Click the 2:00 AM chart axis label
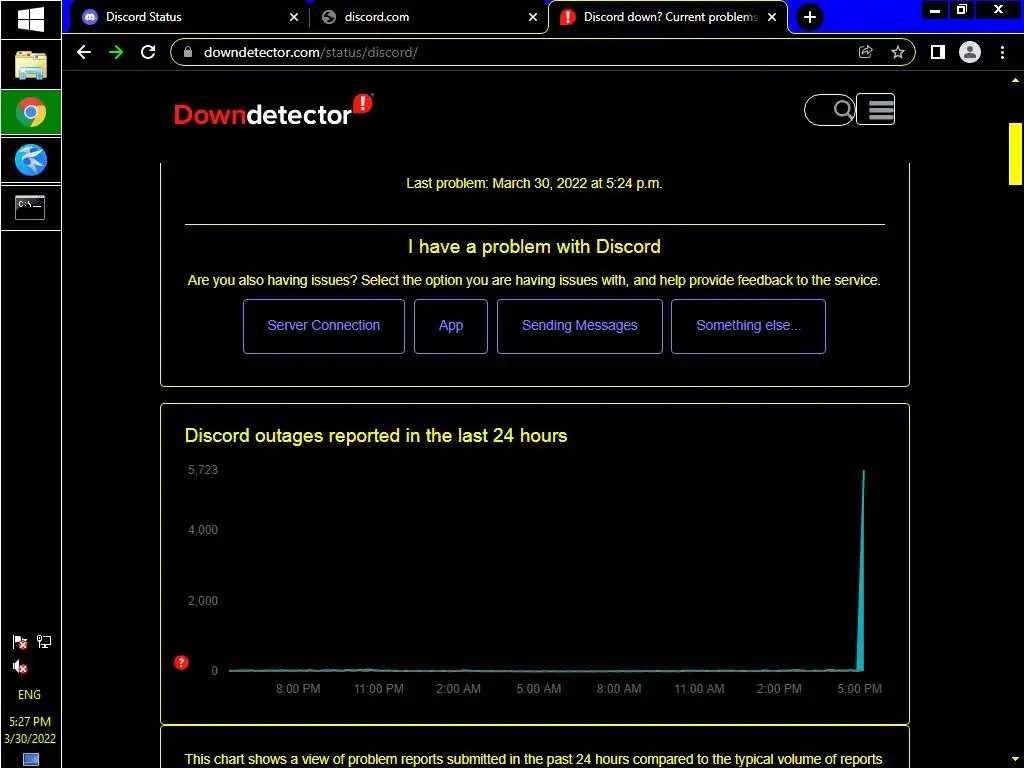 [458, 689]
